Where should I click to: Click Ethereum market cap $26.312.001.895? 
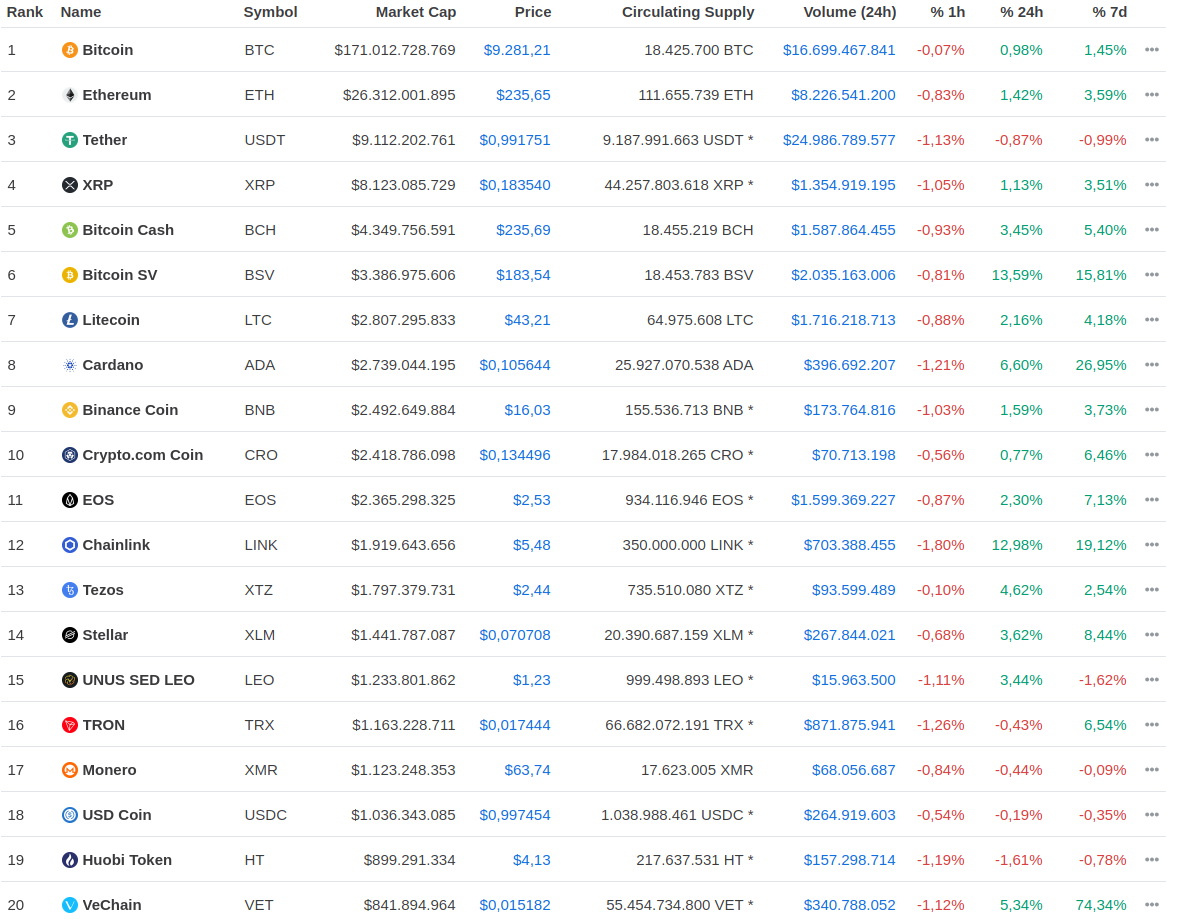pyautogui.click(x=399, y=95)
